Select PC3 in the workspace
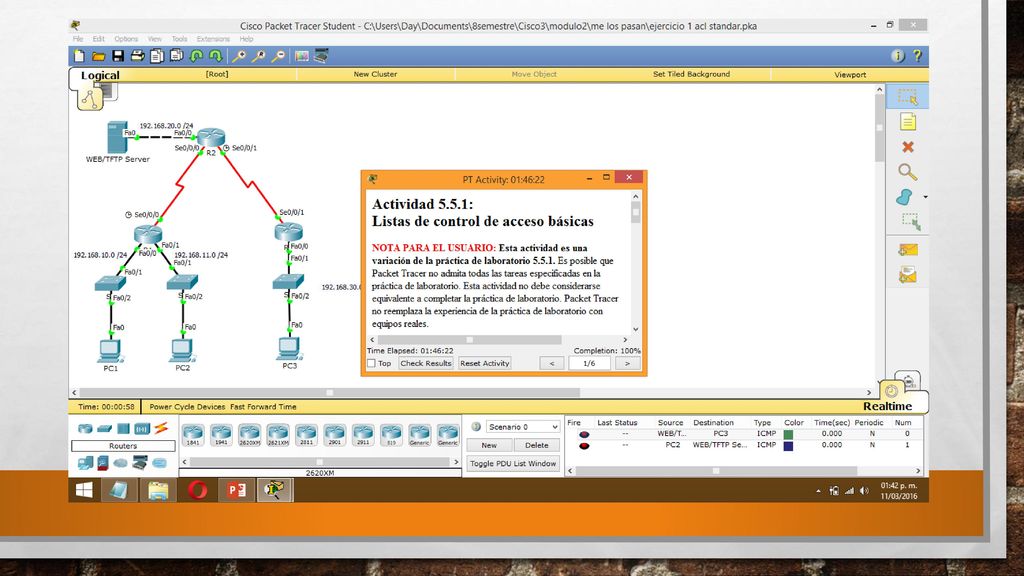Image resolution: width=1024 pixels, height=576 pixels. pyautogui.click(x=289, y=348)
